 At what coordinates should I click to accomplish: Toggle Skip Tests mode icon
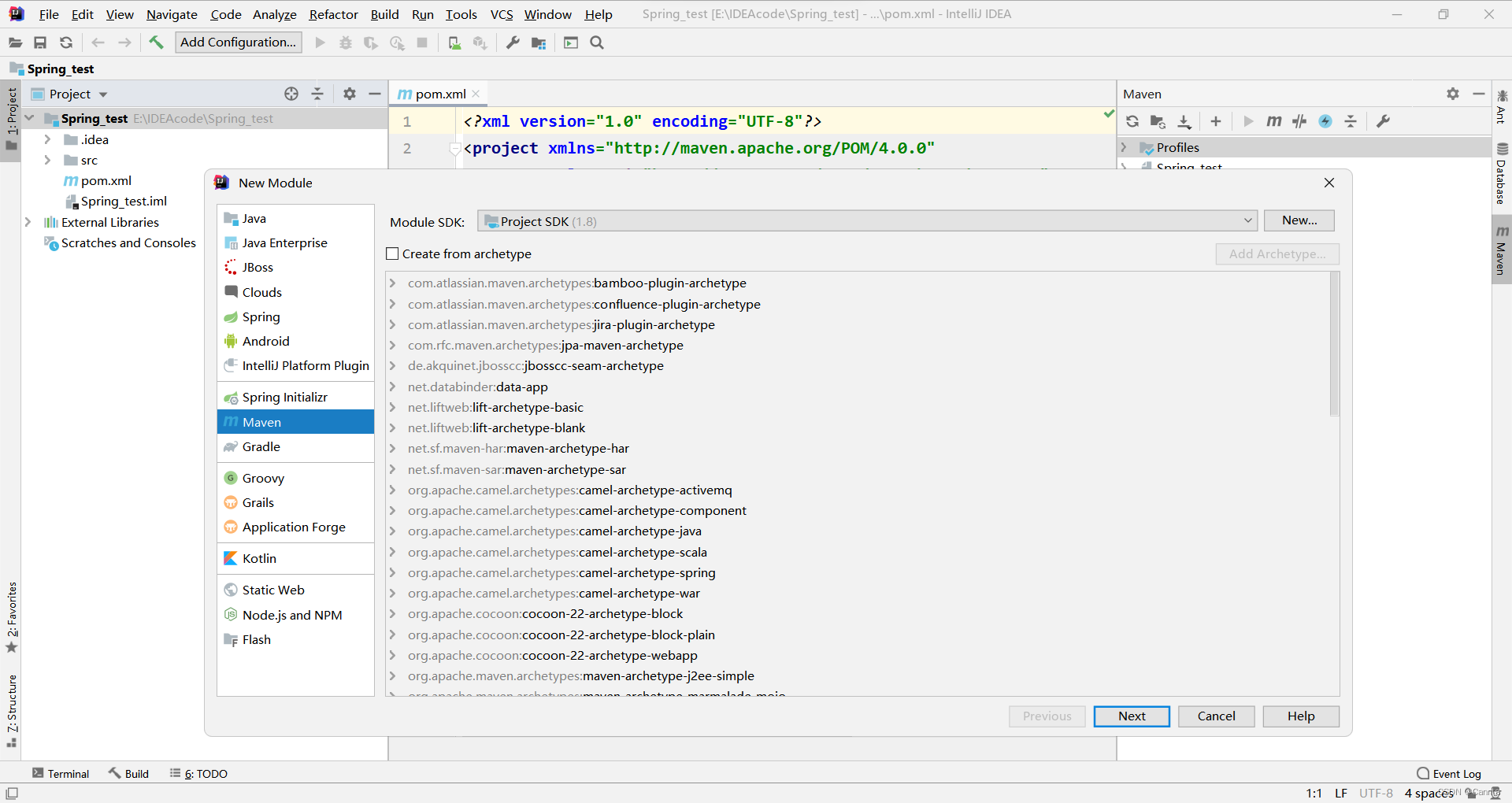coord(1325,121)
